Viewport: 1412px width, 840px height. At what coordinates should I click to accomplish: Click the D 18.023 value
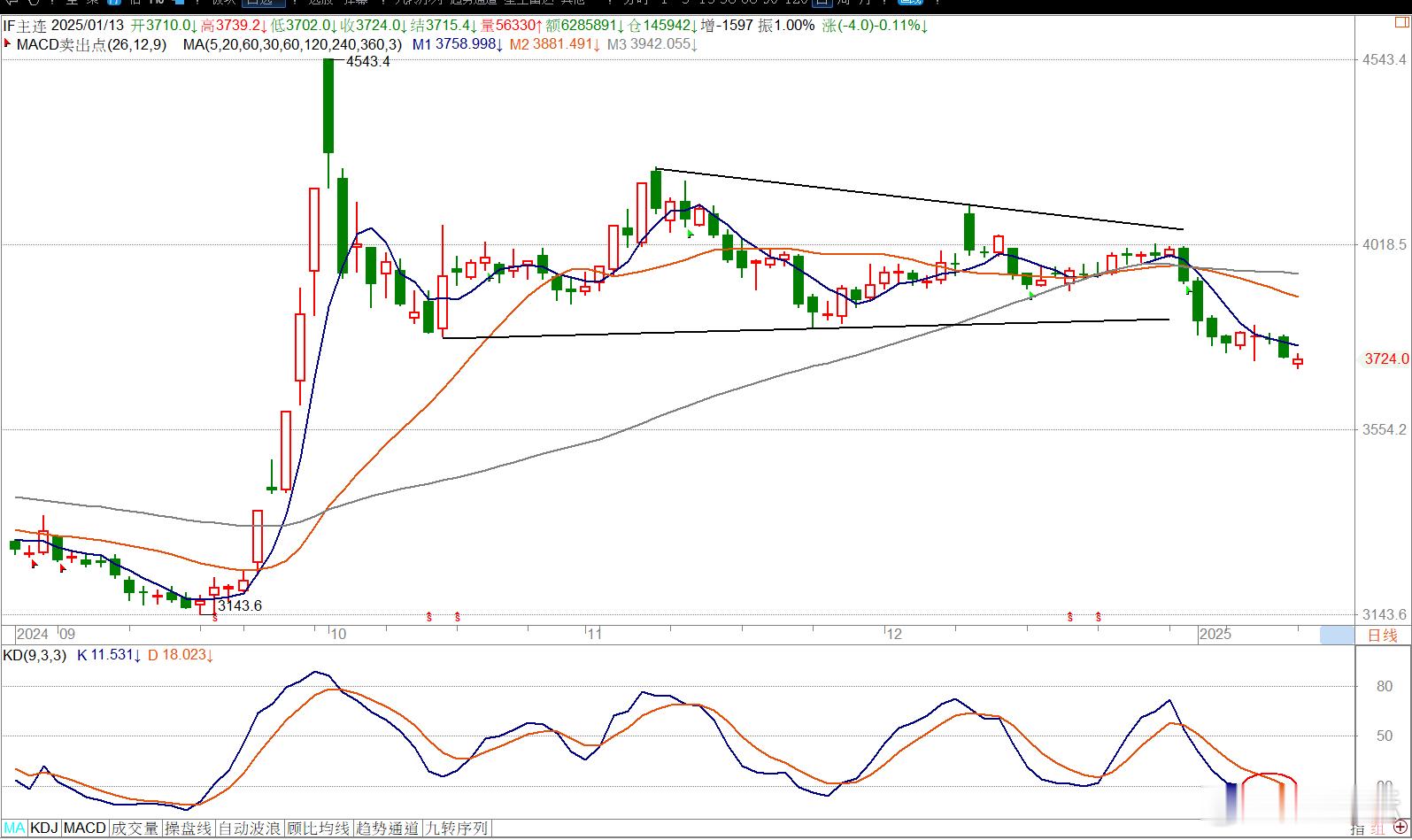pyautogui.click(x=181, y=655)
